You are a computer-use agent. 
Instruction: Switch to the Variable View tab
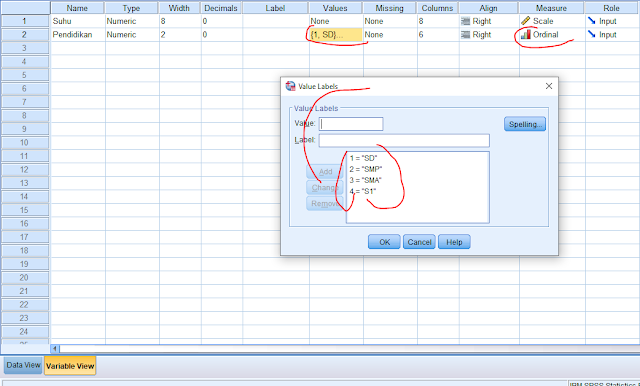tap(70, 366)
